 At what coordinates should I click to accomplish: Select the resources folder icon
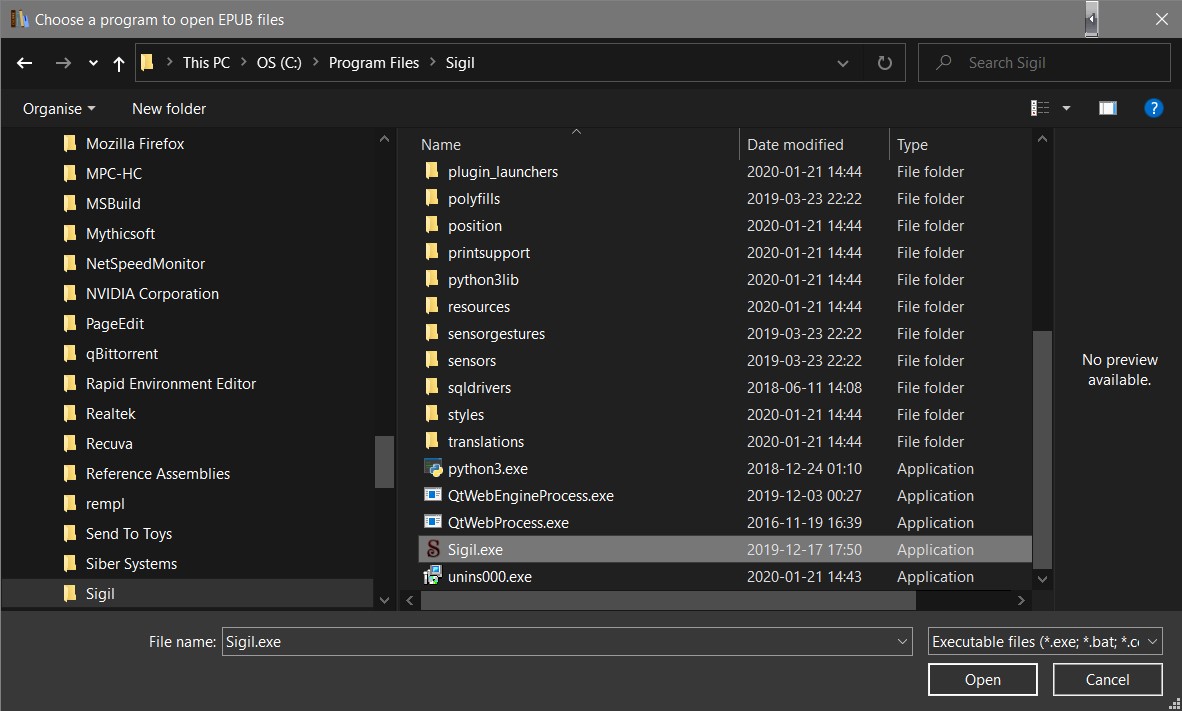(432, 306)
